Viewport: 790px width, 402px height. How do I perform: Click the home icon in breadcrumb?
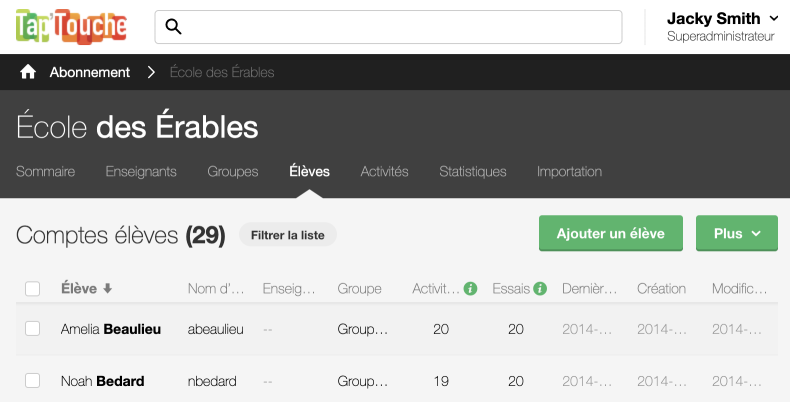[28, 72]
